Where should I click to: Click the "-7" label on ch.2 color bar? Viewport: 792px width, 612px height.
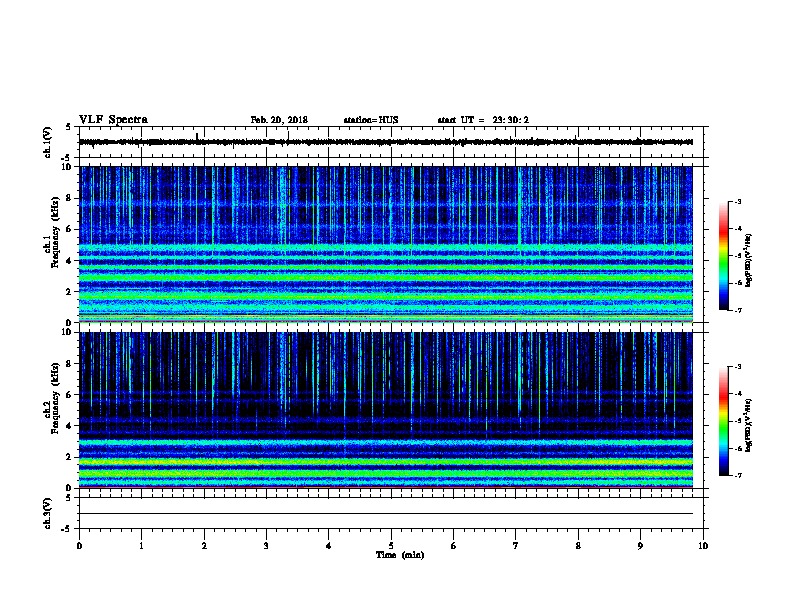coord(737,476)
